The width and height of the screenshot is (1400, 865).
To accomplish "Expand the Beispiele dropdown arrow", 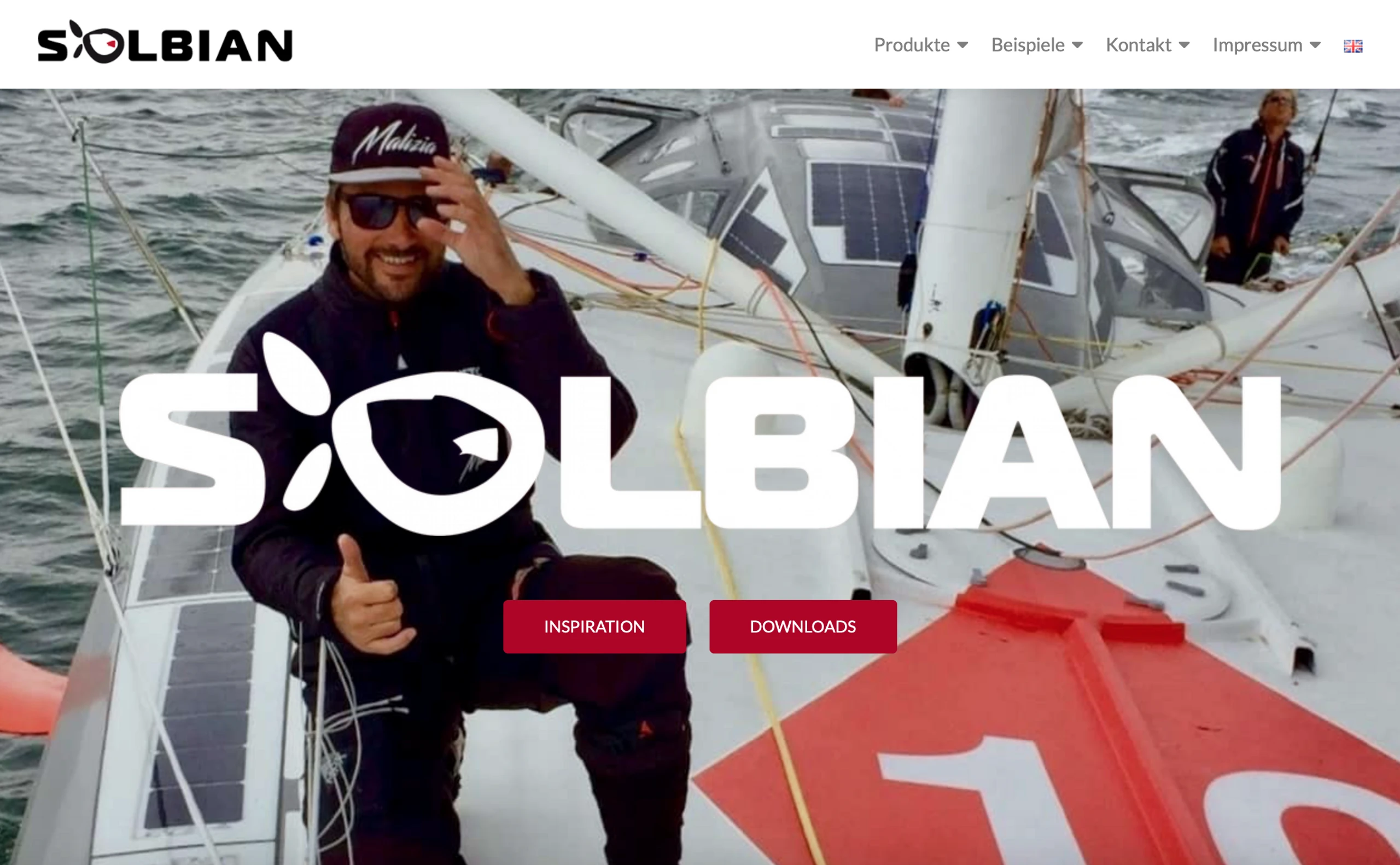I will click(x=1077, y=45).
